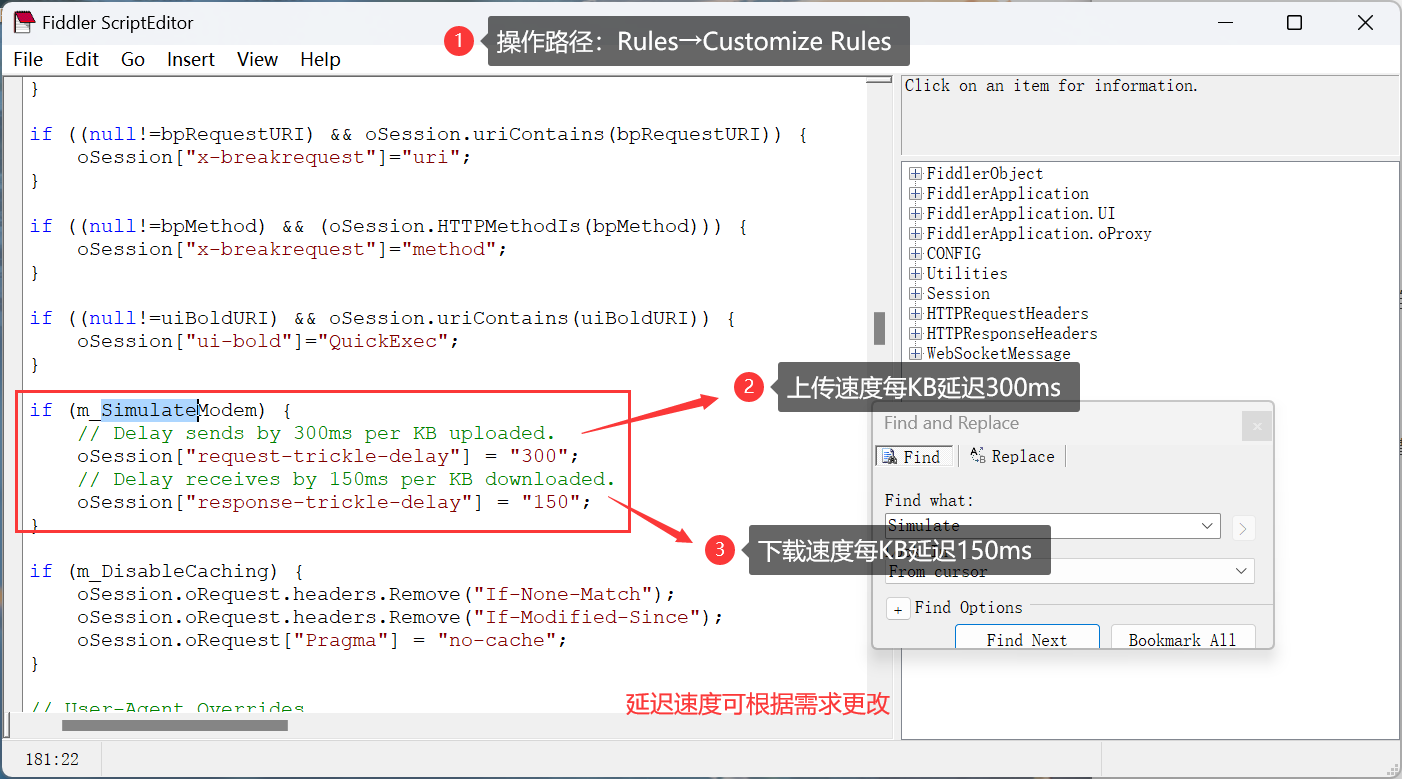Expand the WebSocketMessage tree node
The width and height of the screenshot is (1402, 779).
(915, 354)
